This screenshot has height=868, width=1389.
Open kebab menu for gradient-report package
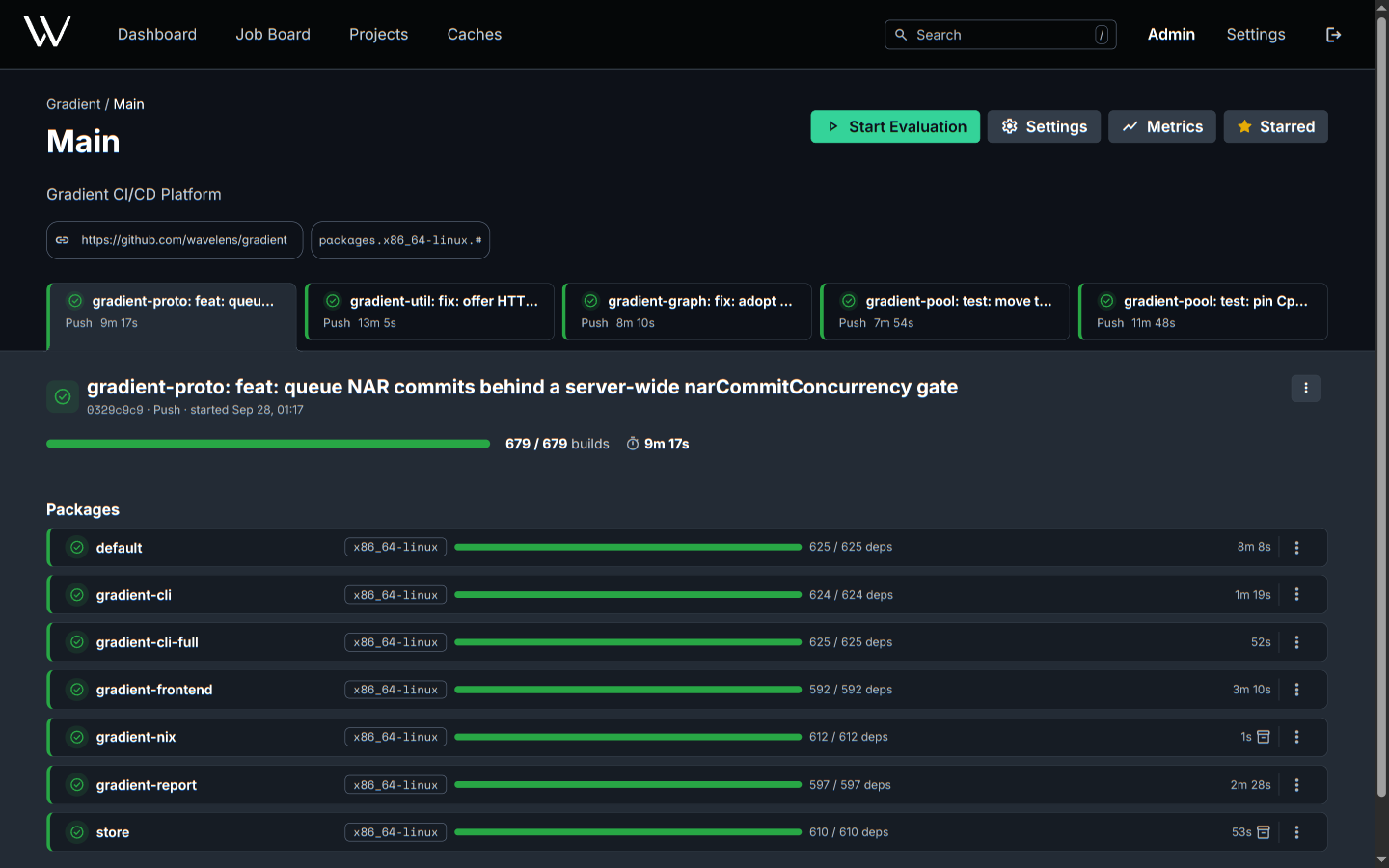tap(1296, 785)
